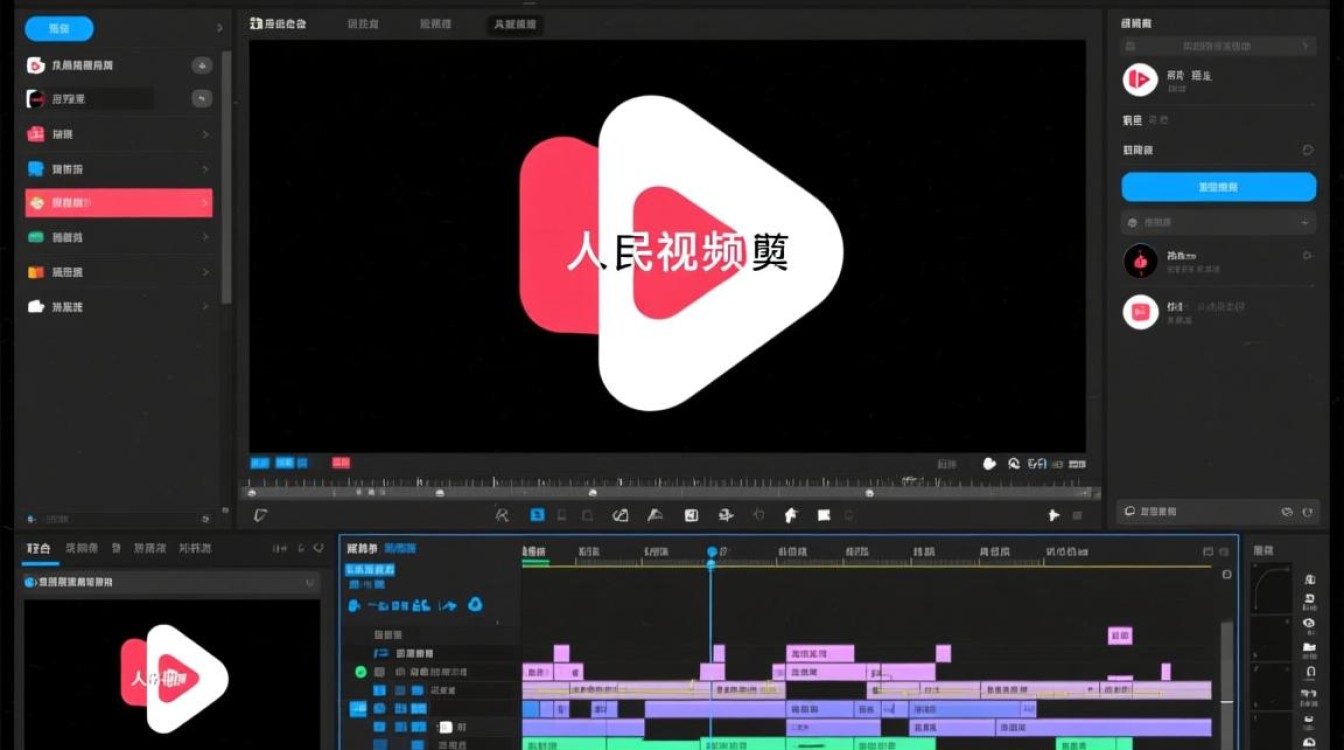Click the first handle on preview scrub bar
The height and width of the screenshot is (750, 1344).
tap(251, 492)
